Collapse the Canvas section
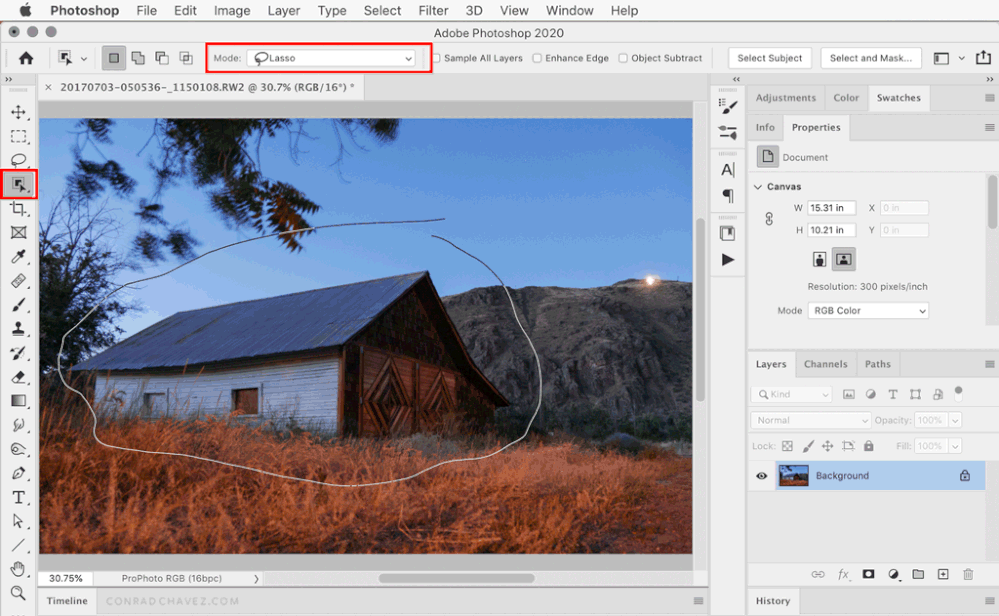 (758, 187)
